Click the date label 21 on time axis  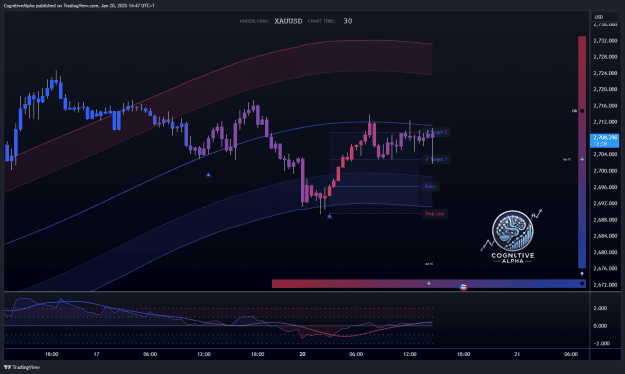[517, 354]
